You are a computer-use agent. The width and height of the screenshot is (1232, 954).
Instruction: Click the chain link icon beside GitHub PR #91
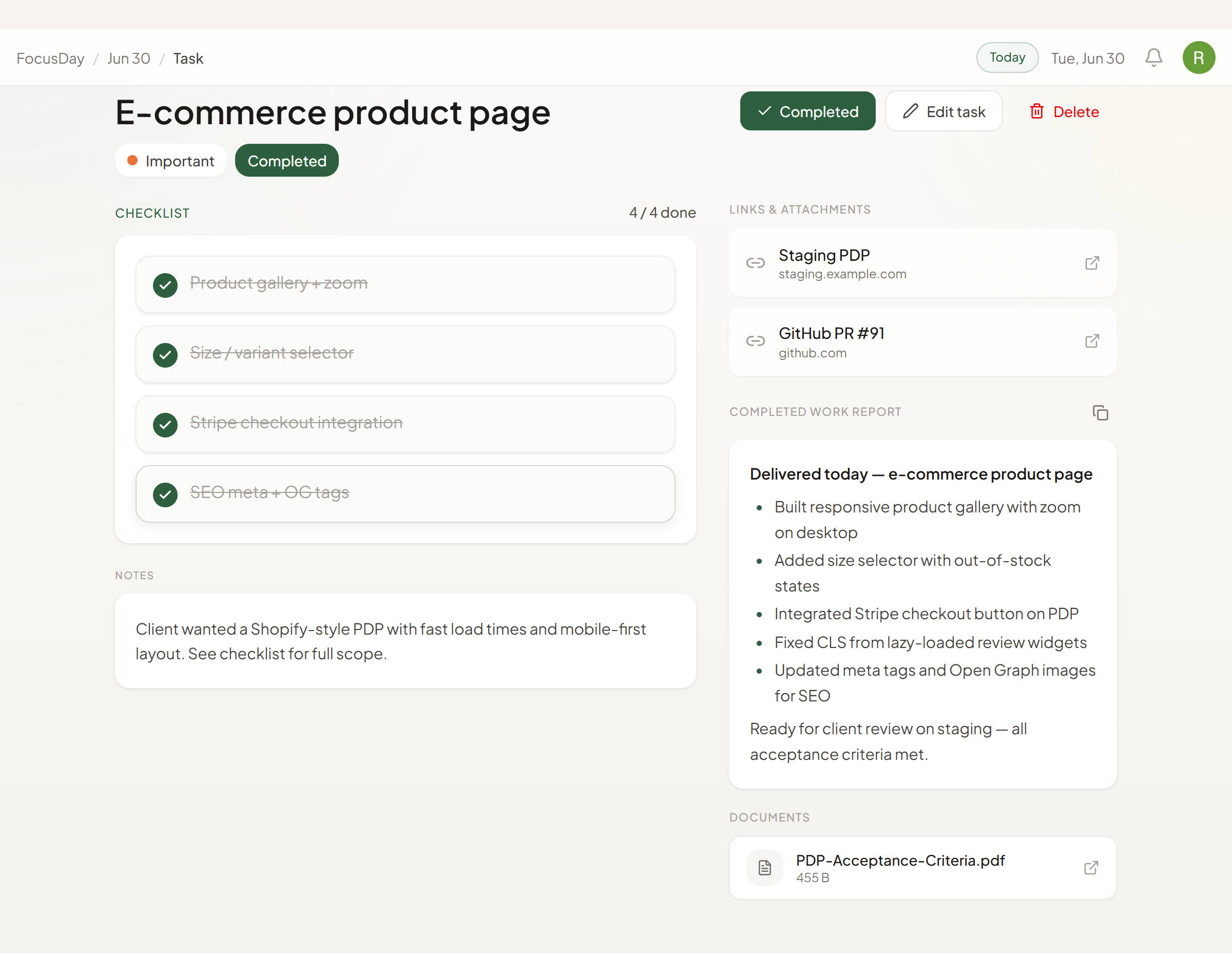(x=755, y=341)
